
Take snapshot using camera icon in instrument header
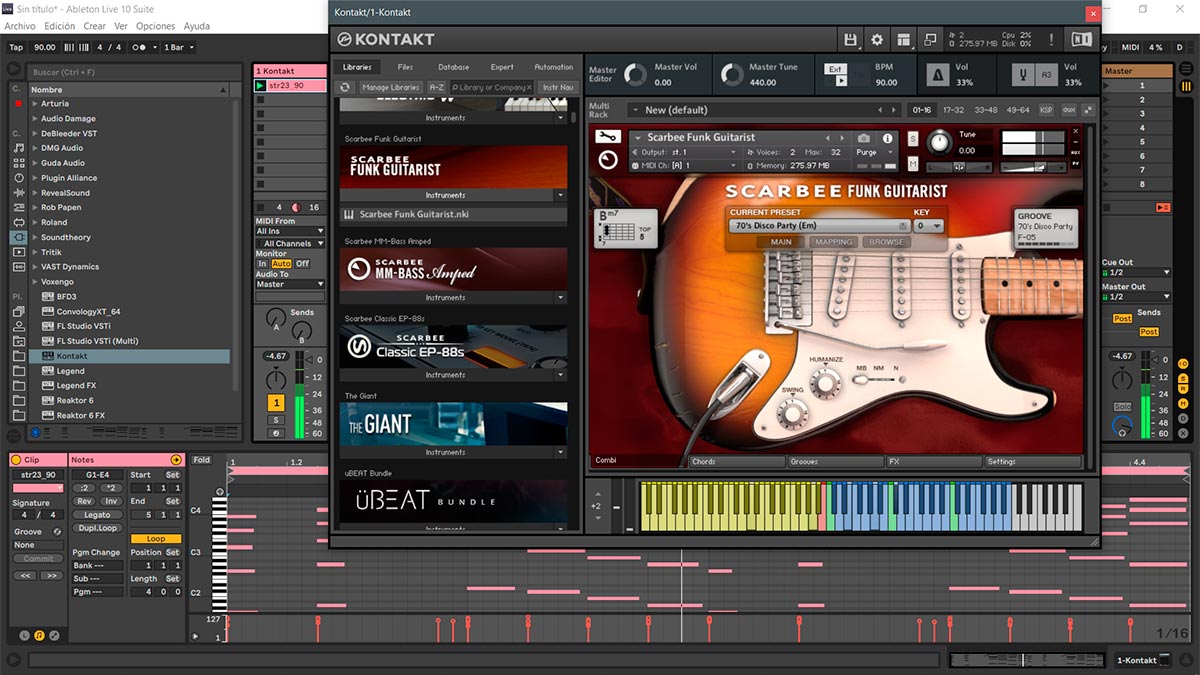(864, 138)
